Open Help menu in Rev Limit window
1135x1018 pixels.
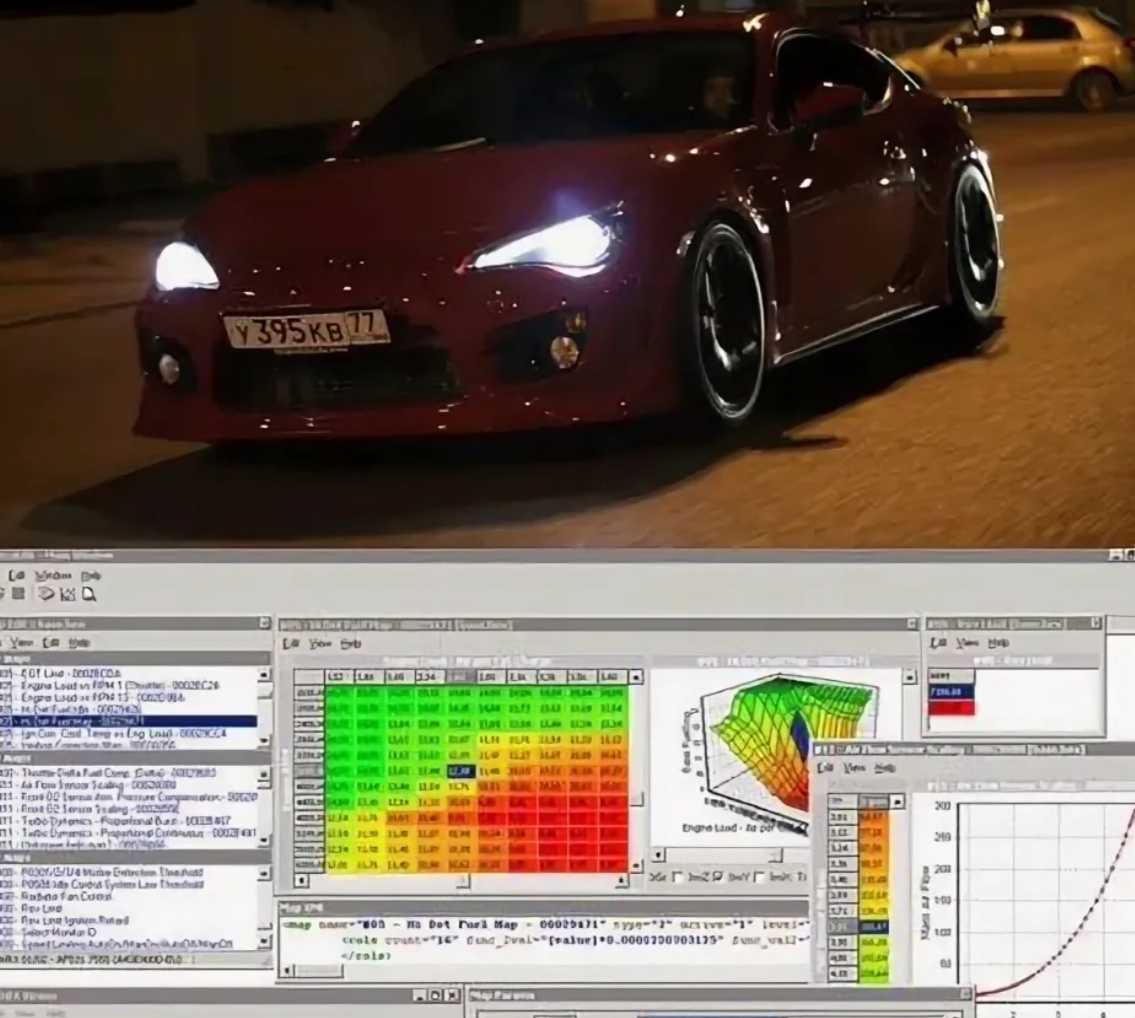(997, 642)
